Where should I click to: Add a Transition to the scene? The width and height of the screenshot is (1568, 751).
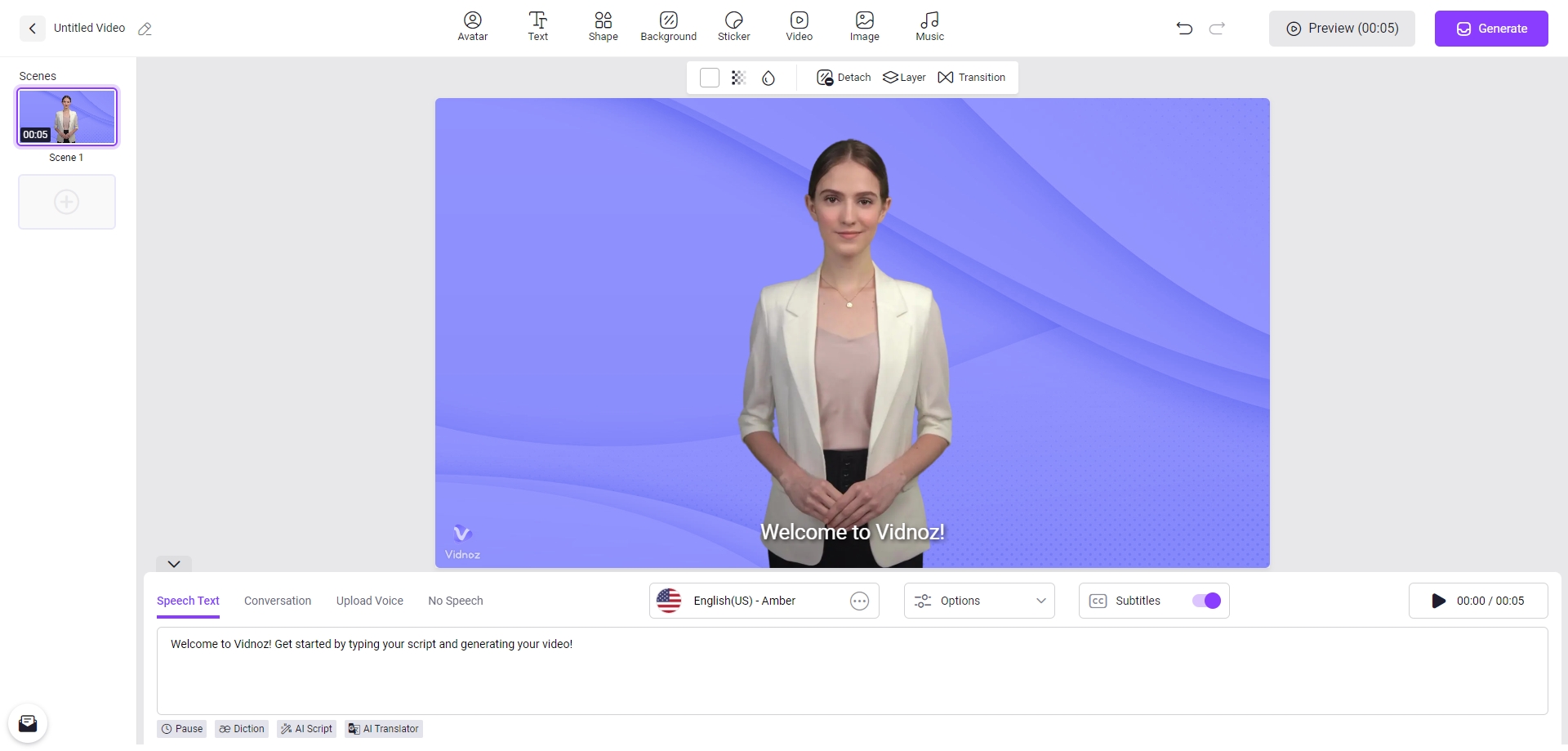[x=971, y=77]
